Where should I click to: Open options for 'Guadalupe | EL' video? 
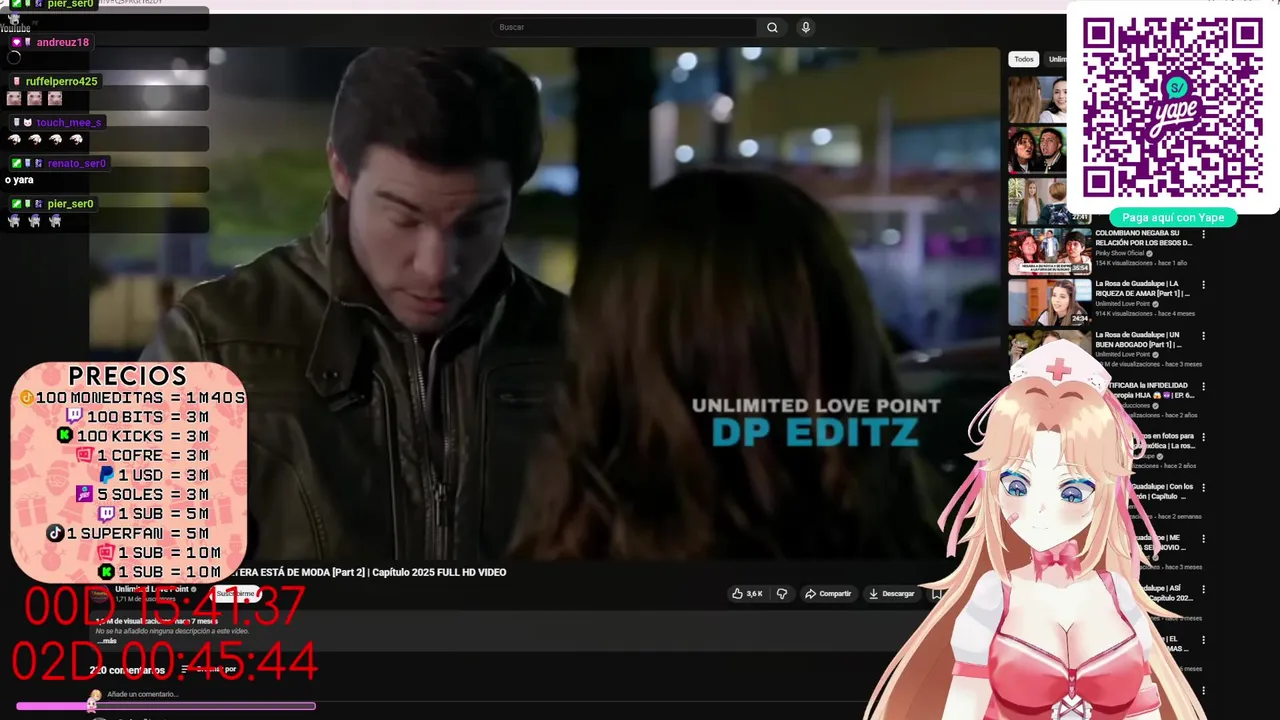(1203, 640)
